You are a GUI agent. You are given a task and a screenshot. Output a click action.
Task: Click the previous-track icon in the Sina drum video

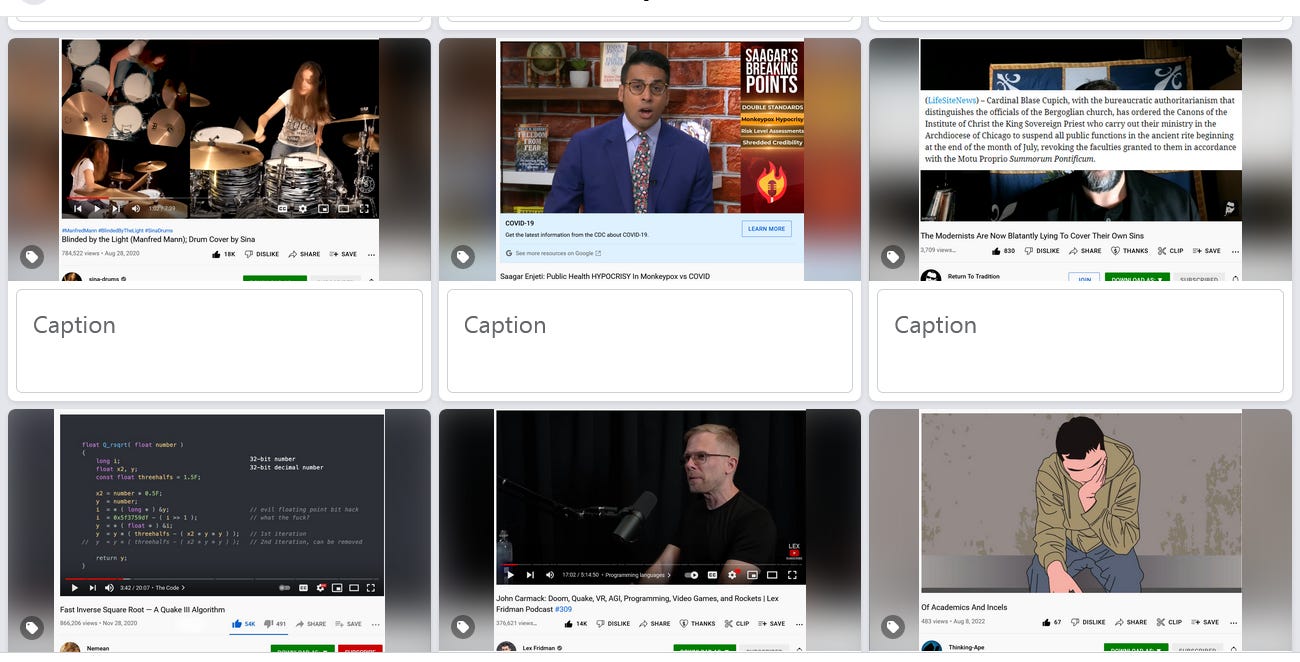click(78, 209)
